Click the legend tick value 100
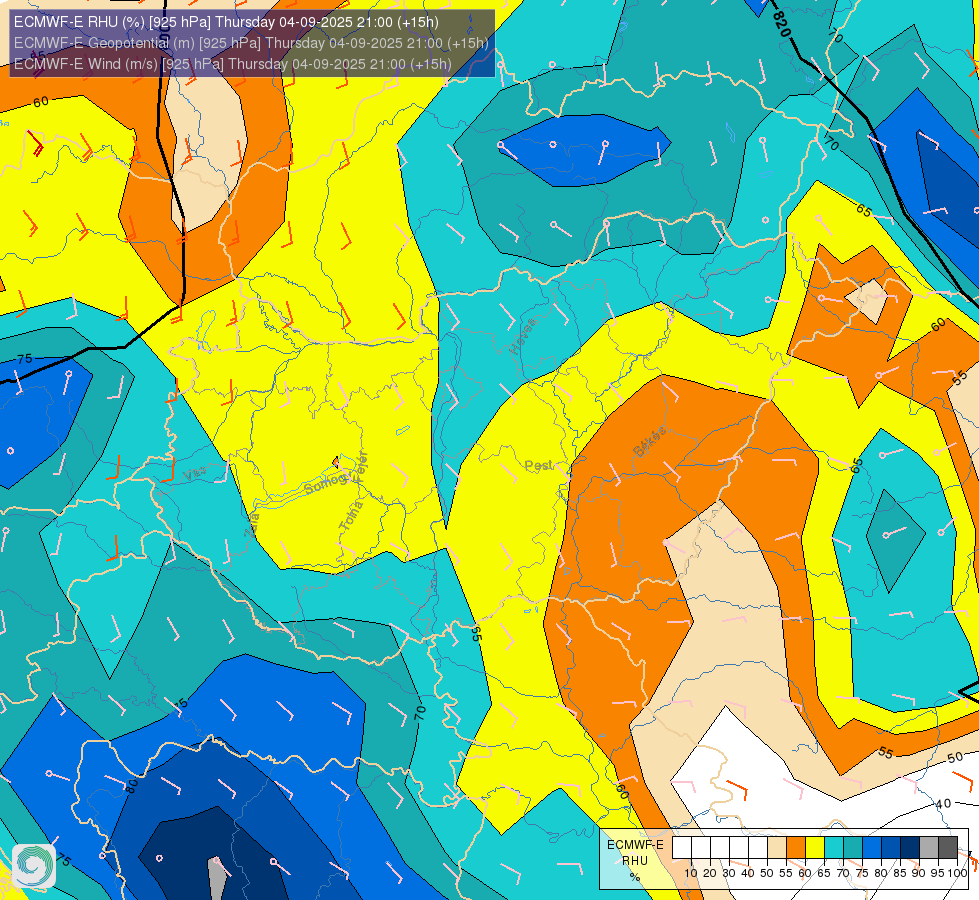The image size is (979, 900). pyautogui.click(x=957, y=873)
